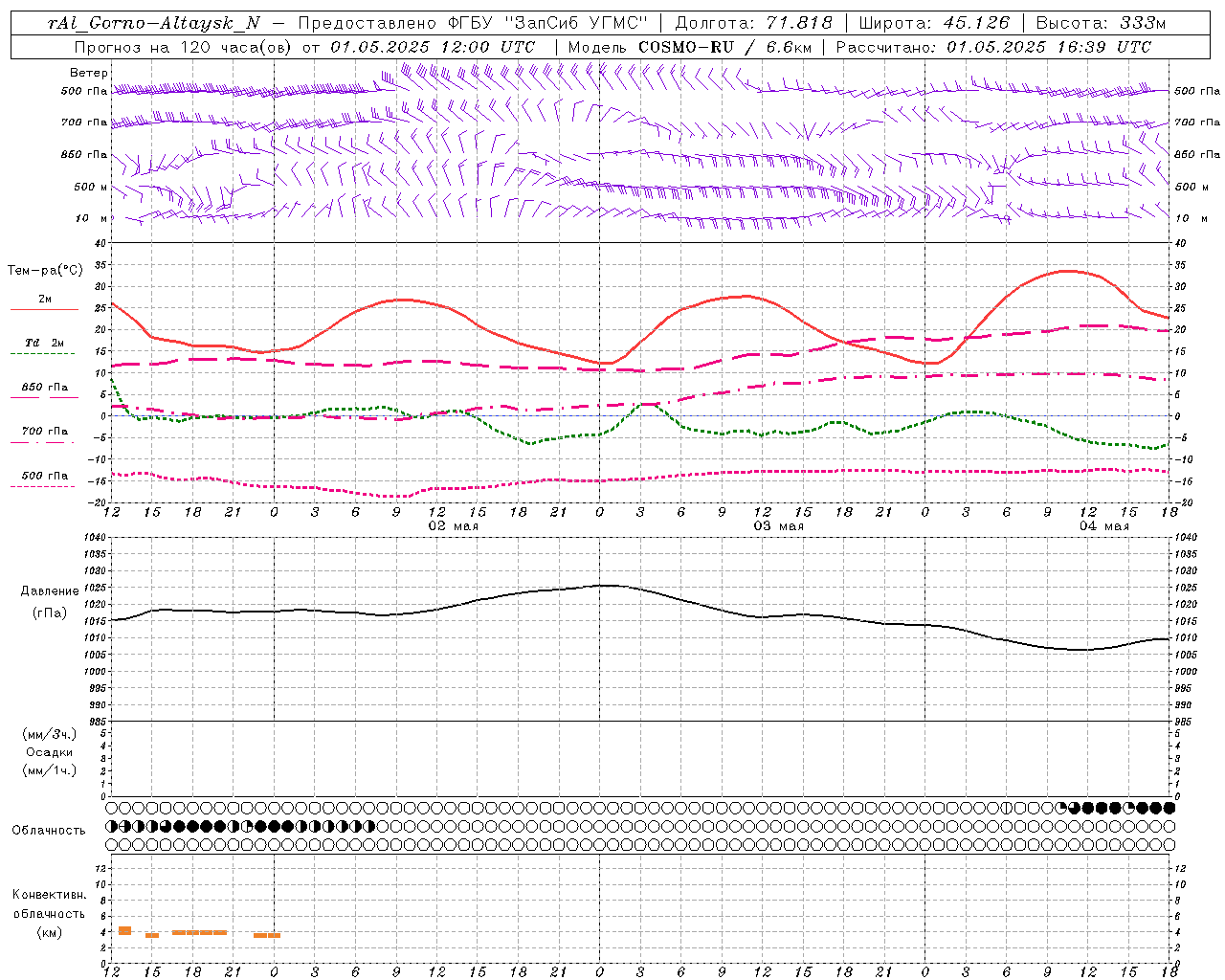
Task: Click the 'Модель COSMO-RU / 6.6км' model label
Action: [689, 47]
